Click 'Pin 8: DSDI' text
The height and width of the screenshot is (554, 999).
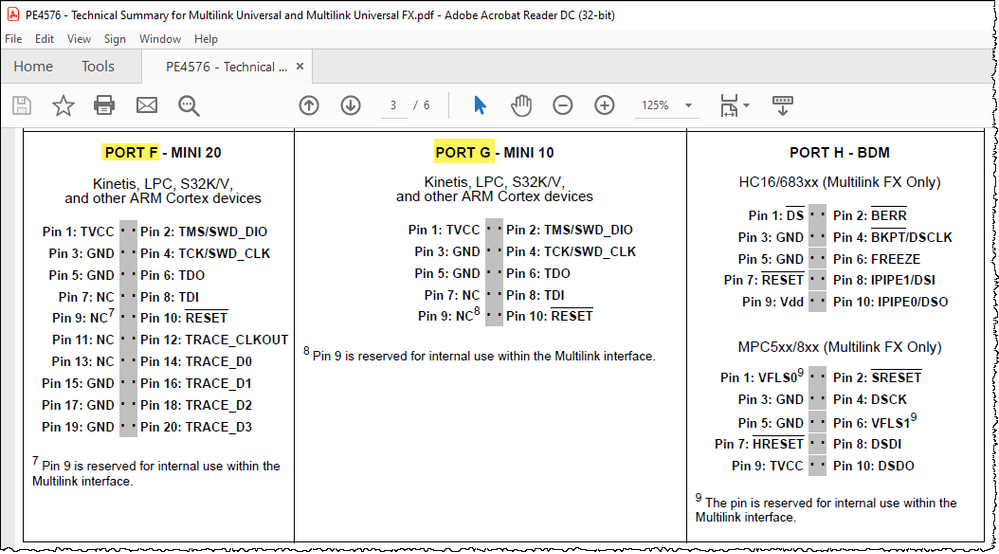(x=867, y=444)
